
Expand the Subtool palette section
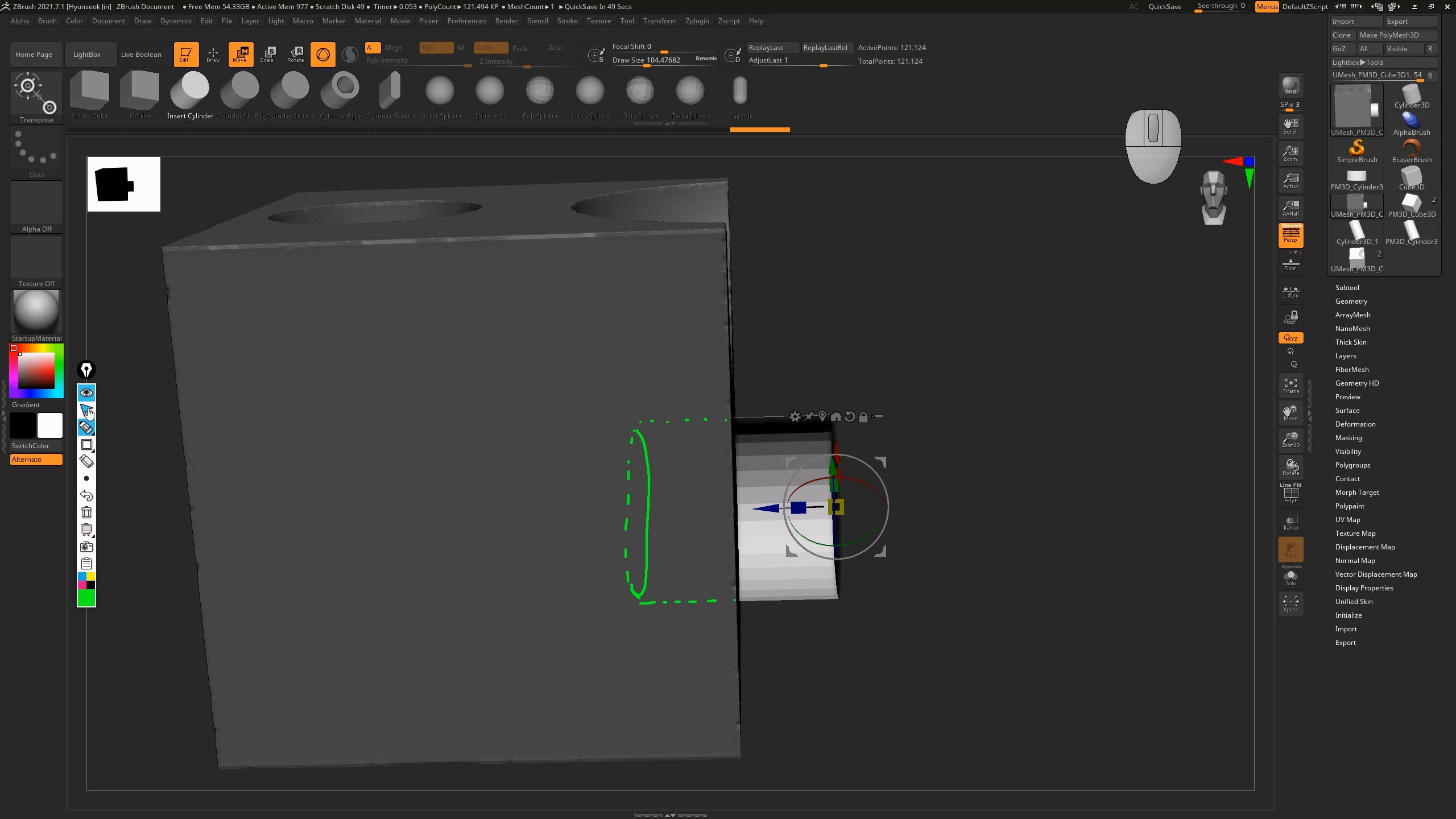click(x=1347, y=288)
